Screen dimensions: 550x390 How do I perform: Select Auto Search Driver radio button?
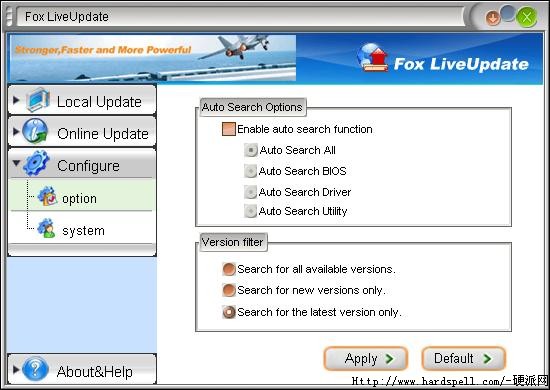pyautogui.click(x=250, y=192)
